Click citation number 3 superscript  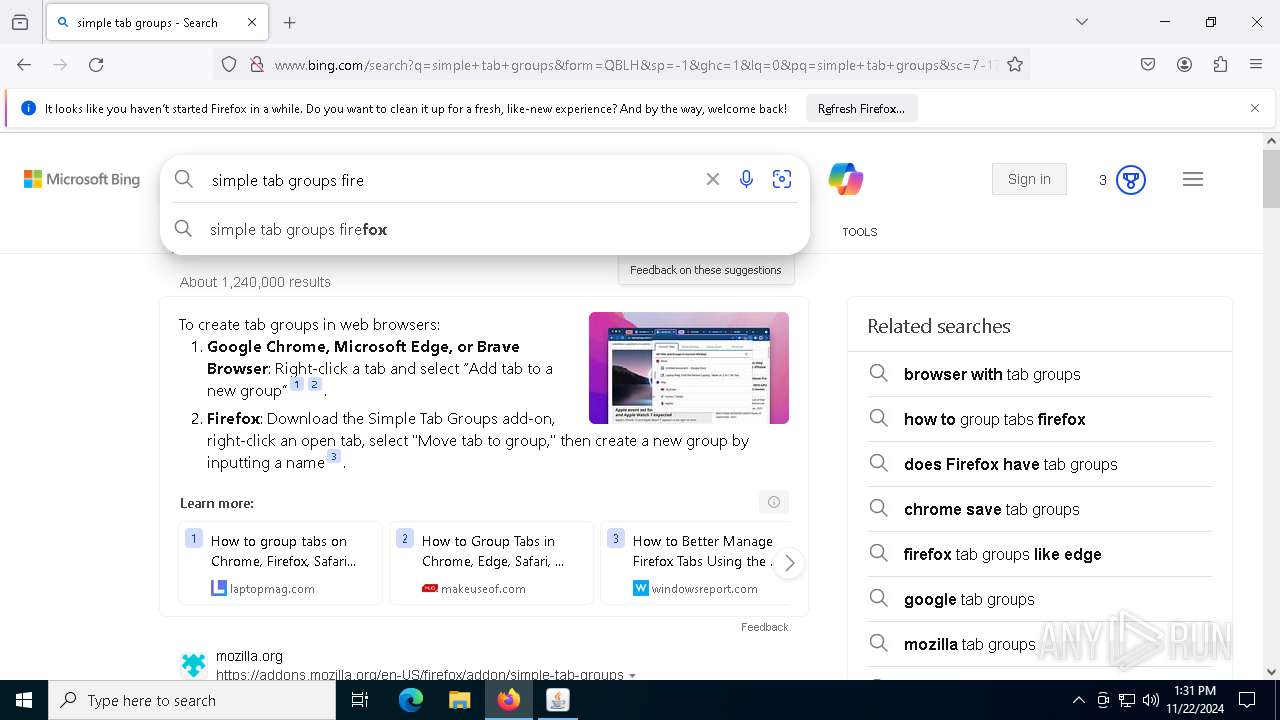[334, 456]
